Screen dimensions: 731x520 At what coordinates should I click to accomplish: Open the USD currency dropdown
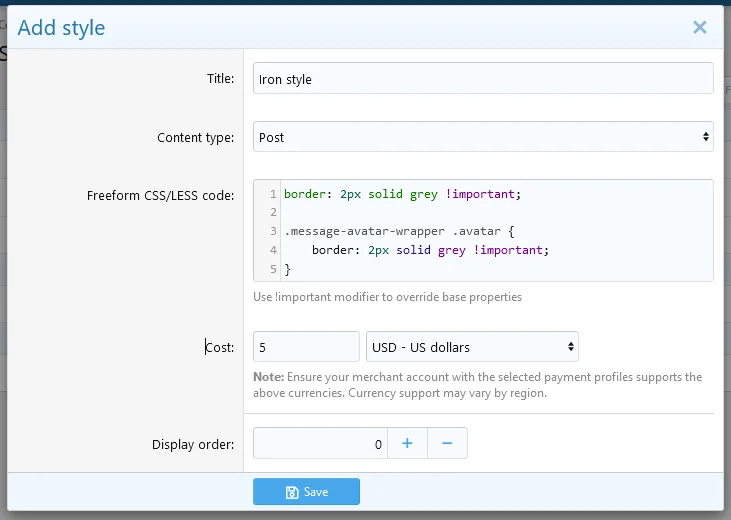click(472, 347)
